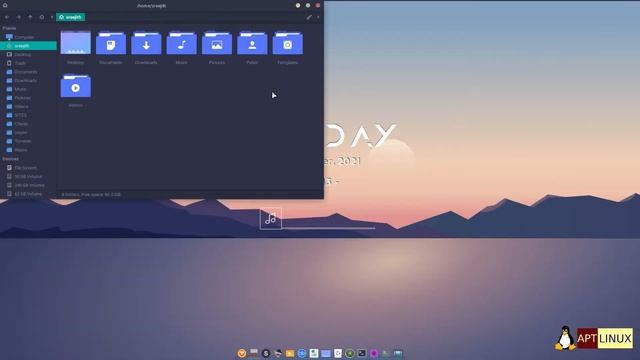Select sreejith home in the sidebar
640x360 pixels.
(x=28, y=46)
